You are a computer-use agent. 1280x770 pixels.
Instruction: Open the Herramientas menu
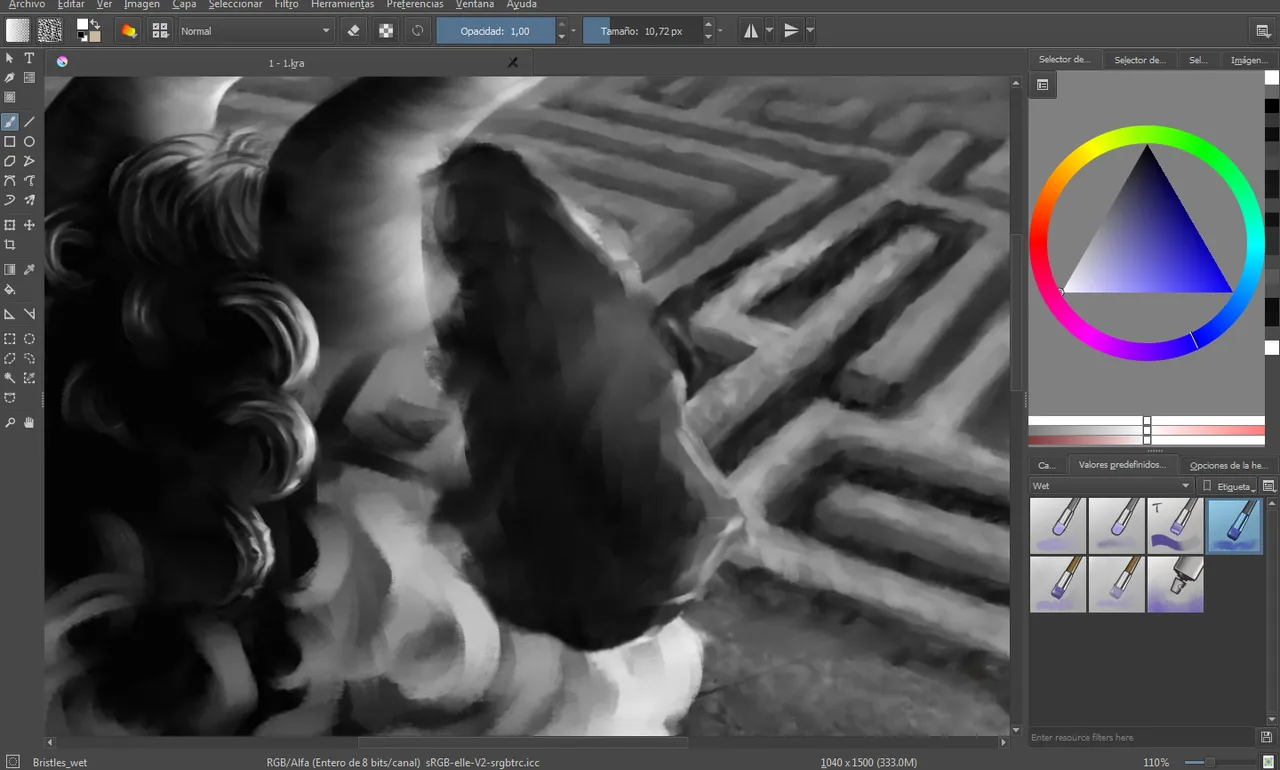click(x=343, y=5)
